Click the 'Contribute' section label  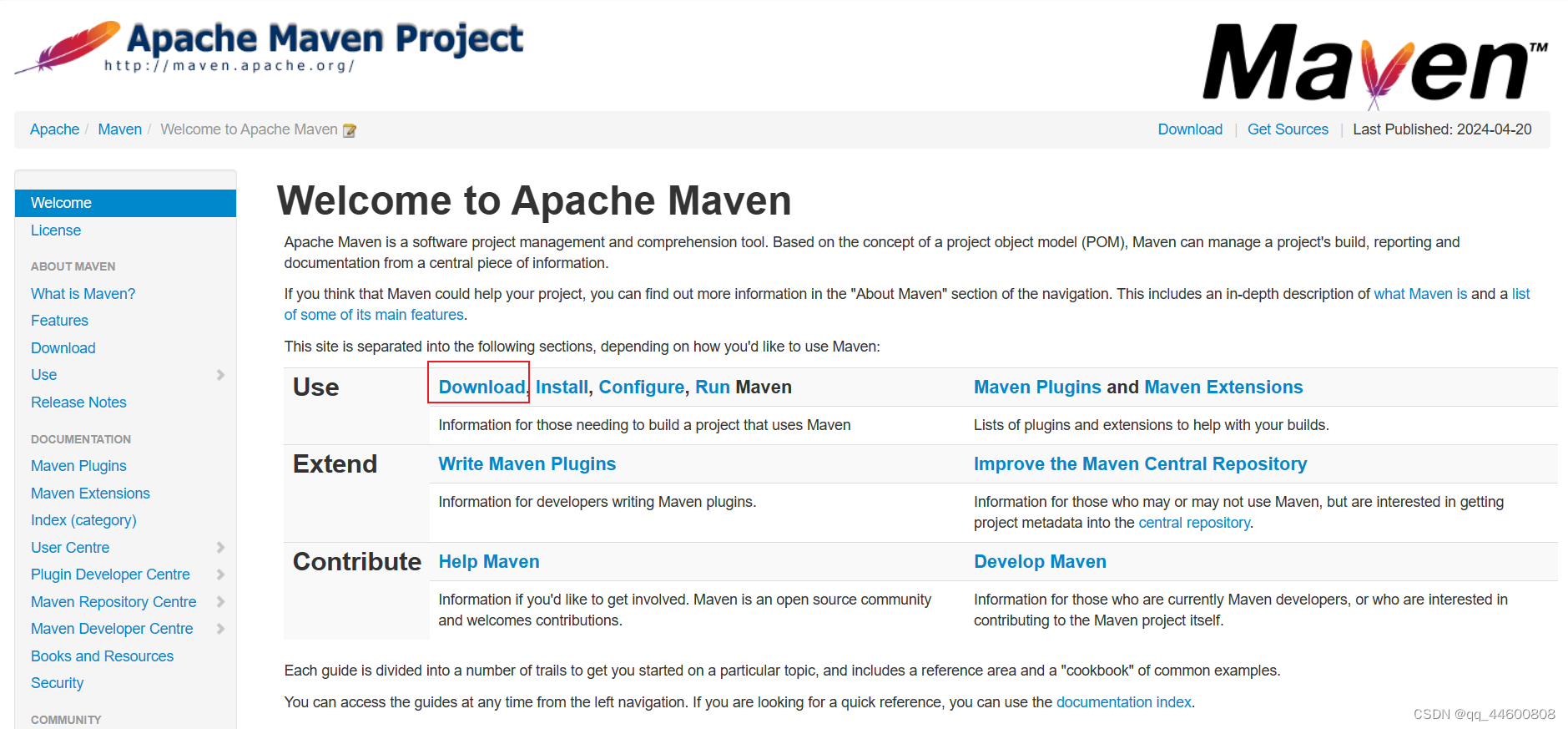(356, 562)
